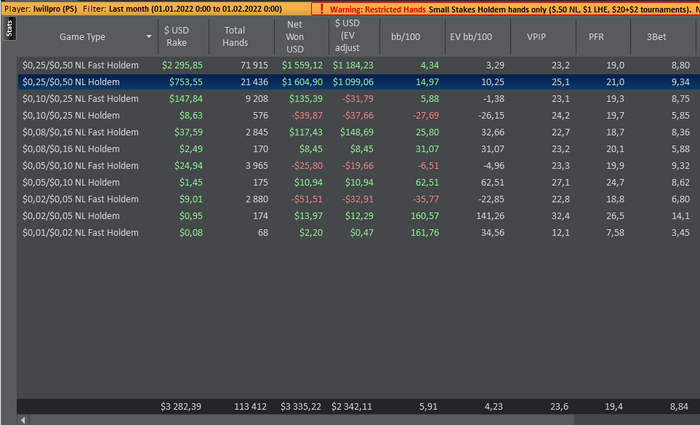Select the $0,02/$0,05 NL Fast Holdem row
Screen dimensions: 700x425
pos(357,199)
